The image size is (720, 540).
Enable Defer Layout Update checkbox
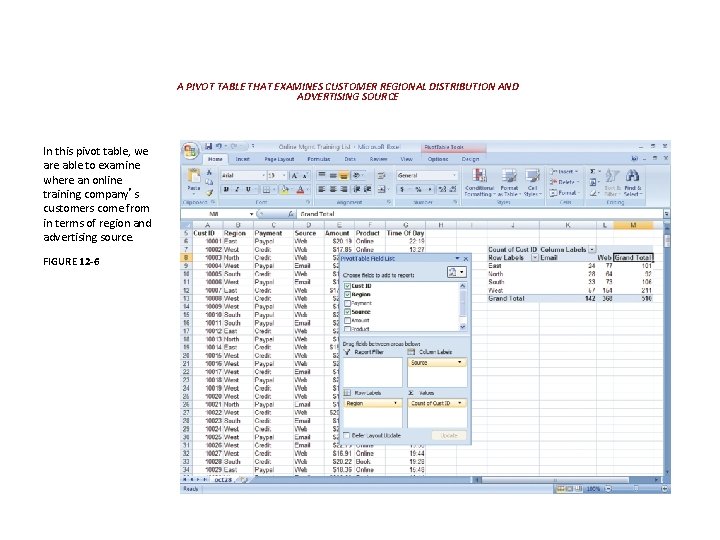pos(347,435)
